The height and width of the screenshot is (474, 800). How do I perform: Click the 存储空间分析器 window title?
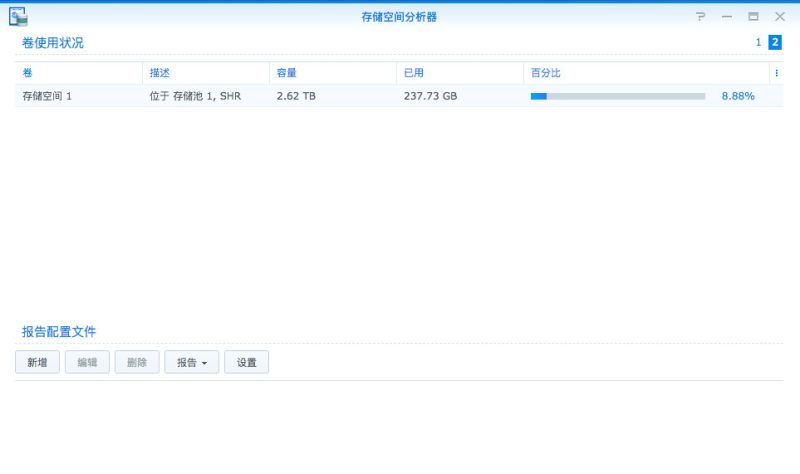coord(399,17)
